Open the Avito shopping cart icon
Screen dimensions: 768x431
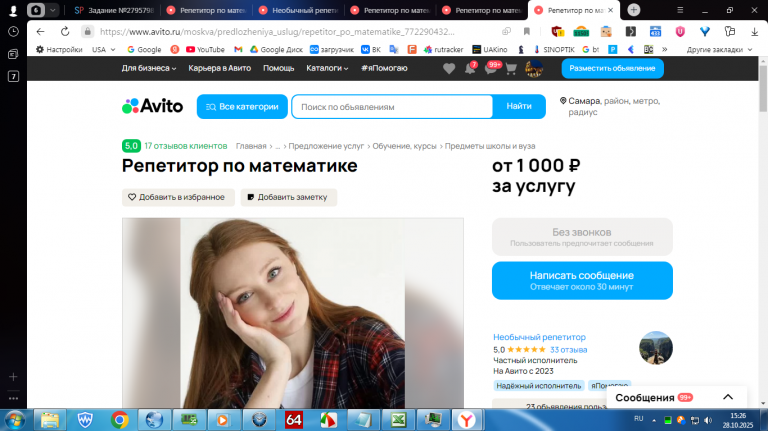click(511, 69)
